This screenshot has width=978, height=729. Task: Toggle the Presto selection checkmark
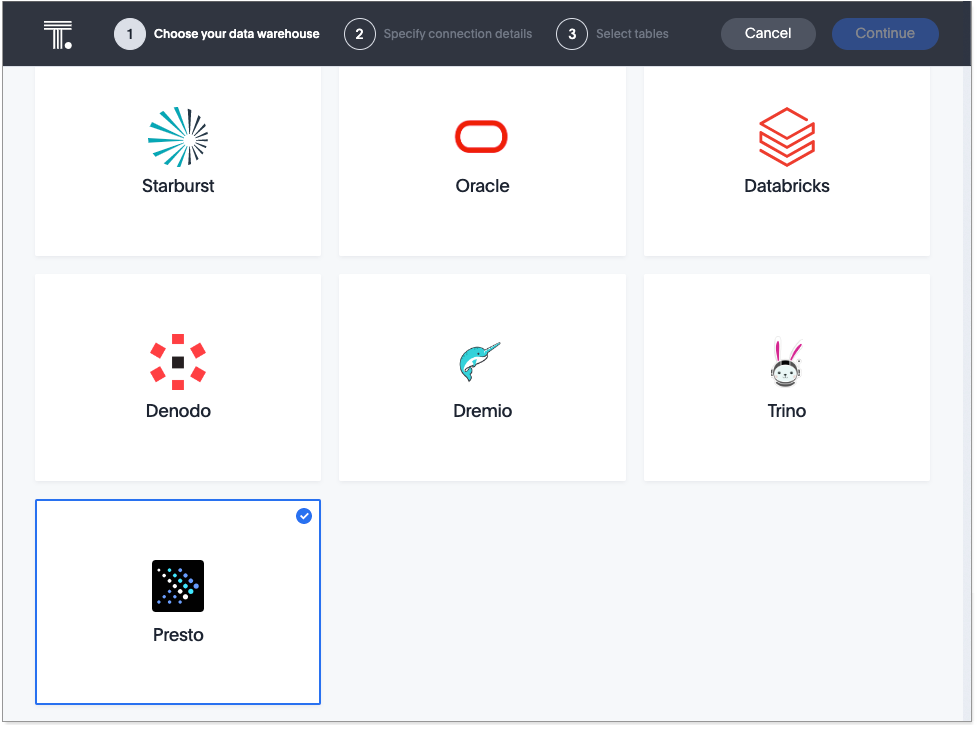pos(303,516)
